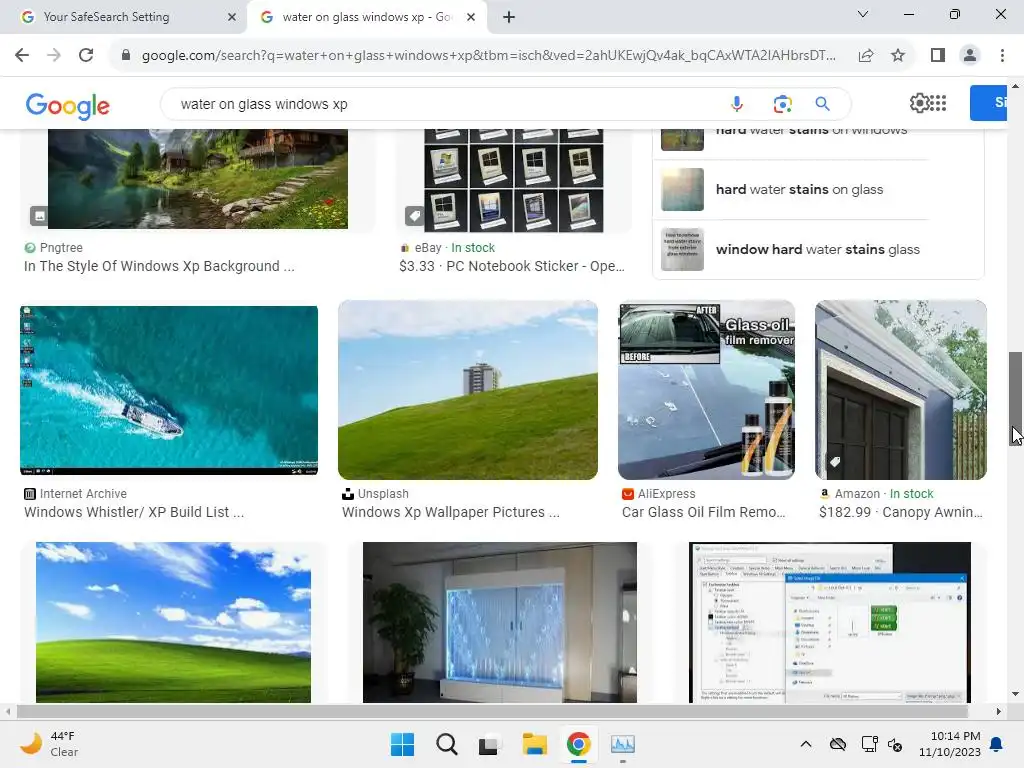Screen dimensions: 1024x768
Task: Click the padlock site info icon
Action: 126,56
